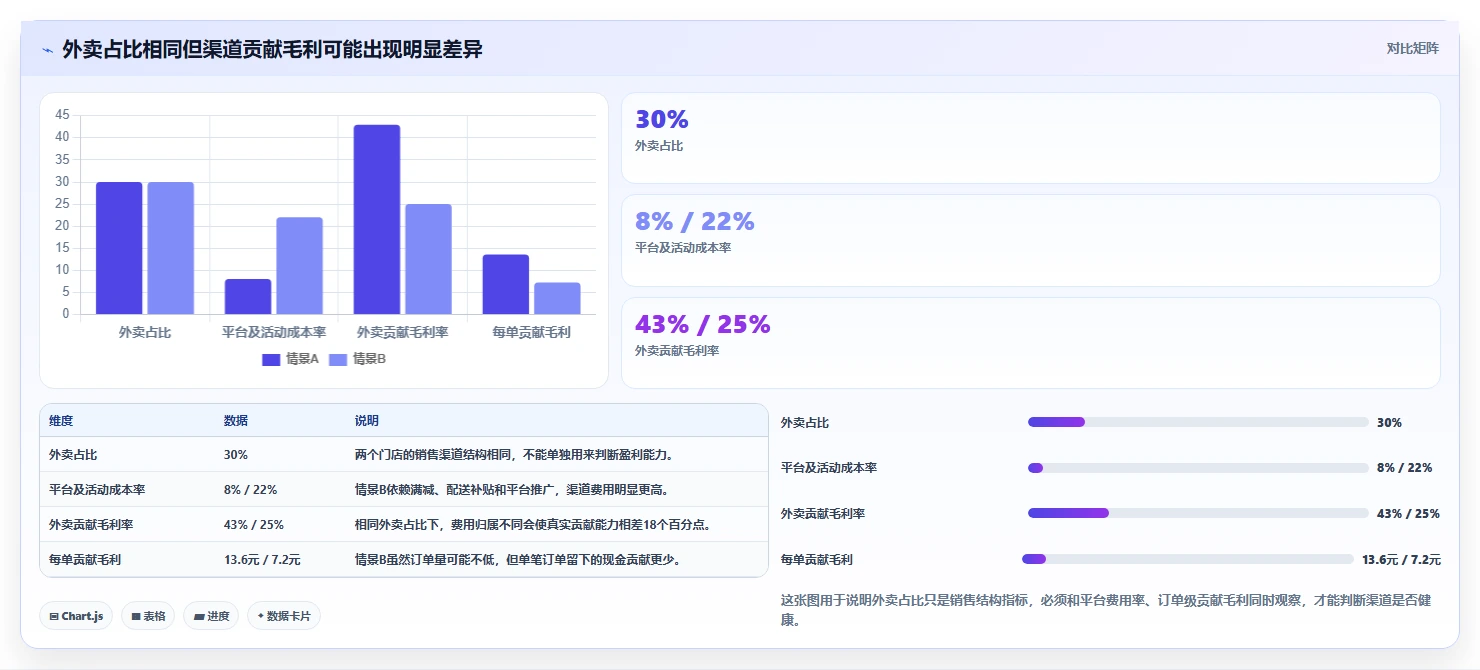Select the 外卖占比 progress bar

pos(1198,422)
